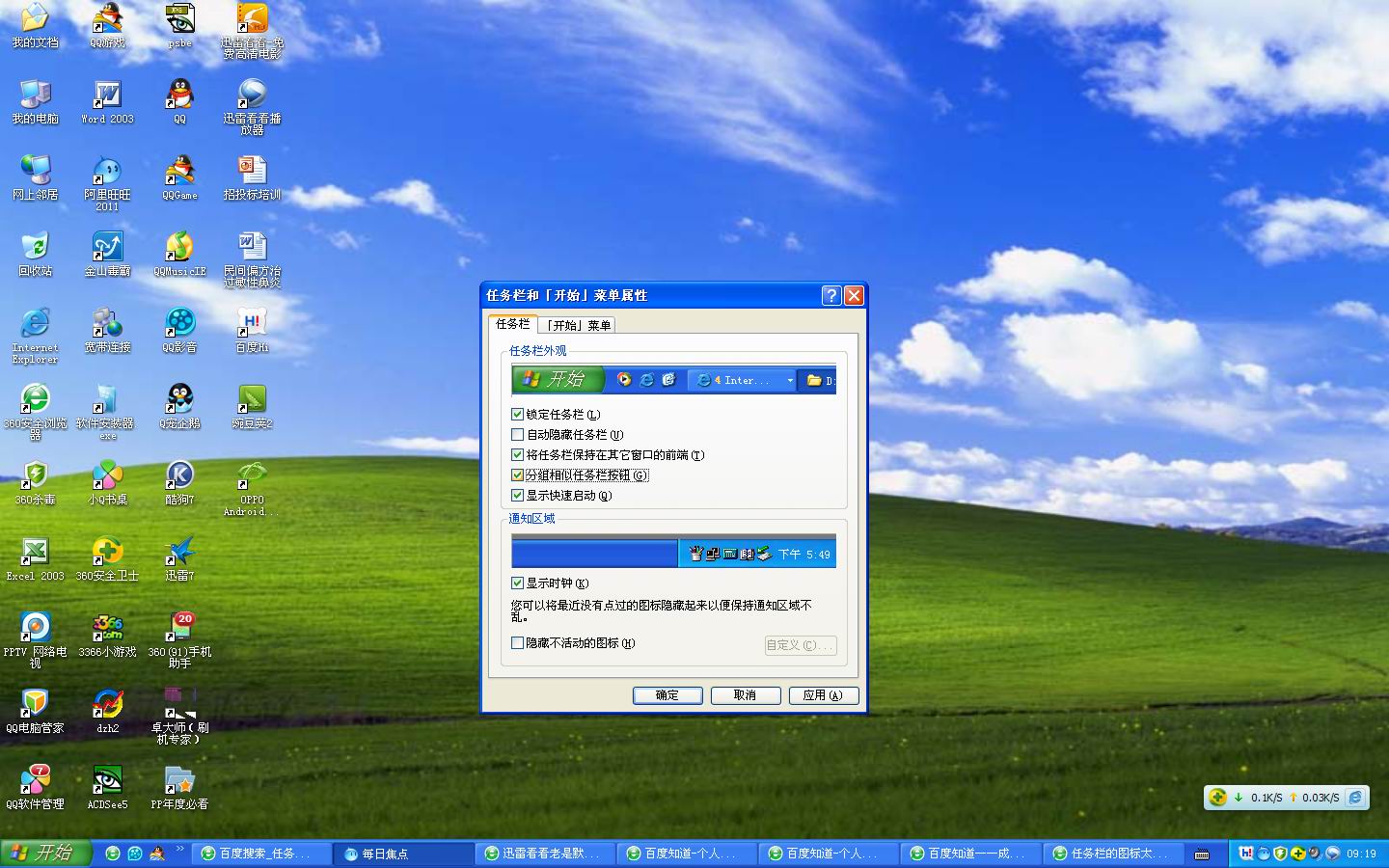Select the ACDSee5 desktop icon
This screenshot has height=868, width=1389.
coord(107,788)
